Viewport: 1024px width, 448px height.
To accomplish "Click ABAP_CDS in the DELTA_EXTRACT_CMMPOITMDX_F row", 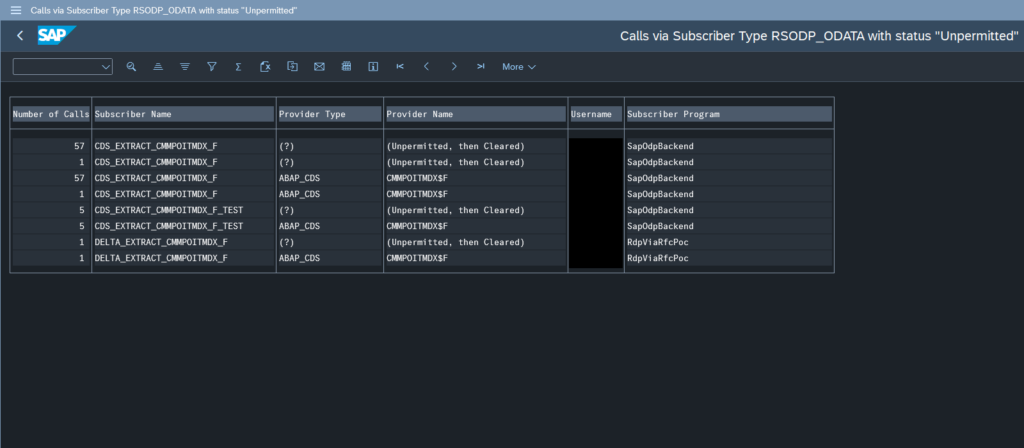I will tap(299, 258).
